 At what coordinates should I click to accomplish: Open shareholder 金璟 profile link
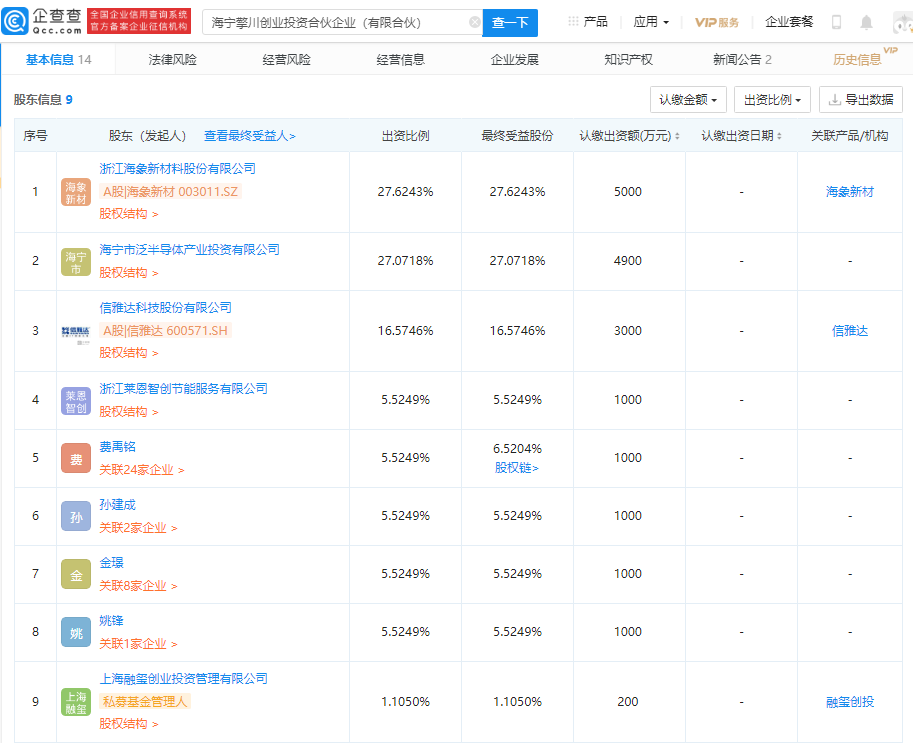click(x=111, y=562)
